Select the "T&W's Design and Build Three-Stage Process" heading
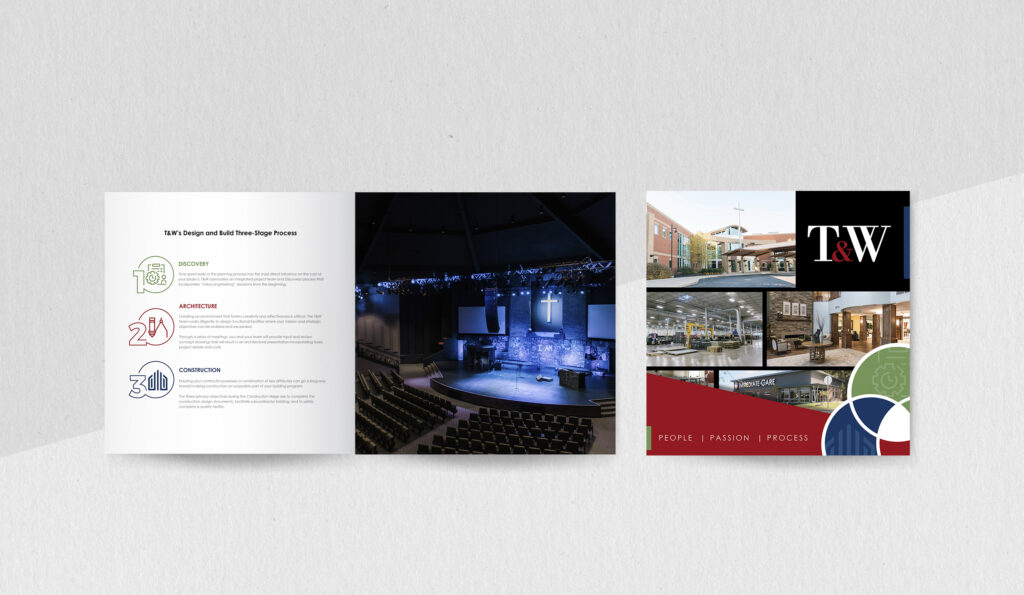The width and height of the screenshot is (1024, 595). (231, 233)
